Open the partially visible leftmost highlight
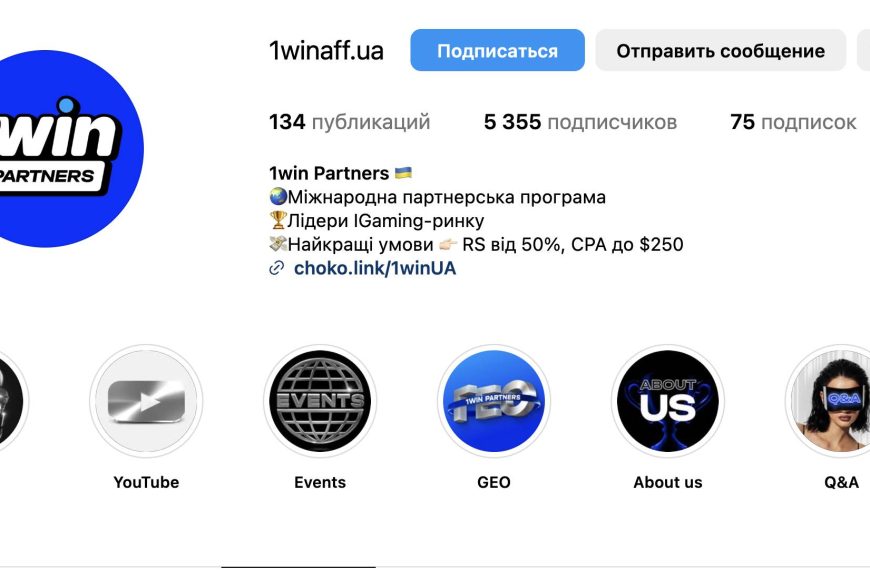 pos(13,401)
